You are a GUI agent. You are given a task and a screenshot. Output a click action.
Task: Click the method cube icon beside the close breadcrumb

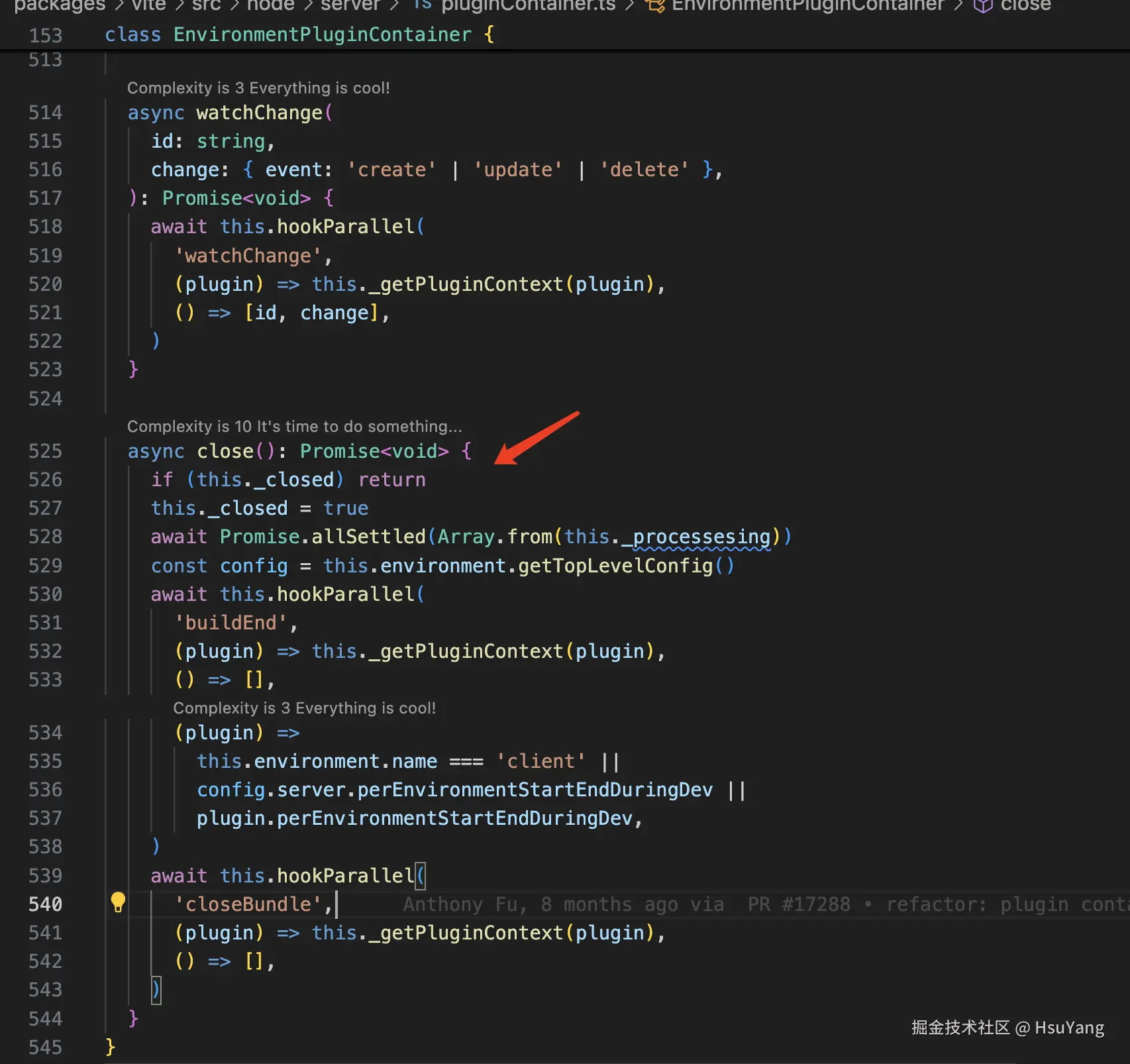(x=983, y=5)
